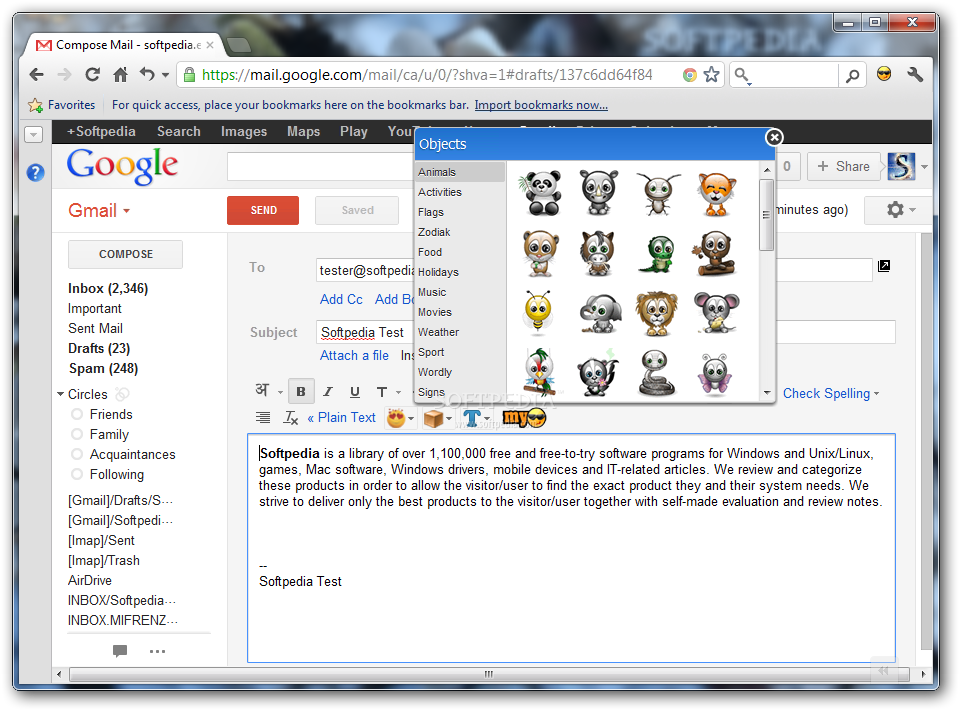
Task: Open the text size dropdown
Action: [x=388, y=392]
